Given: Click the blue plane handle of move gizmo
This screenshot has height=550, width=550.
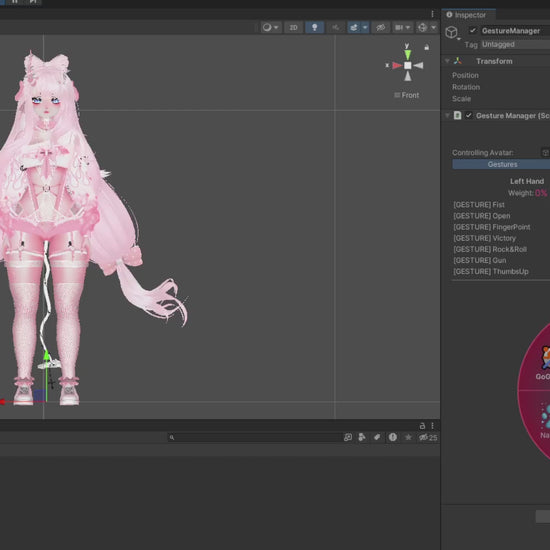Looking at the screenshot, I should pyautogui.click(x=39, y=395).
